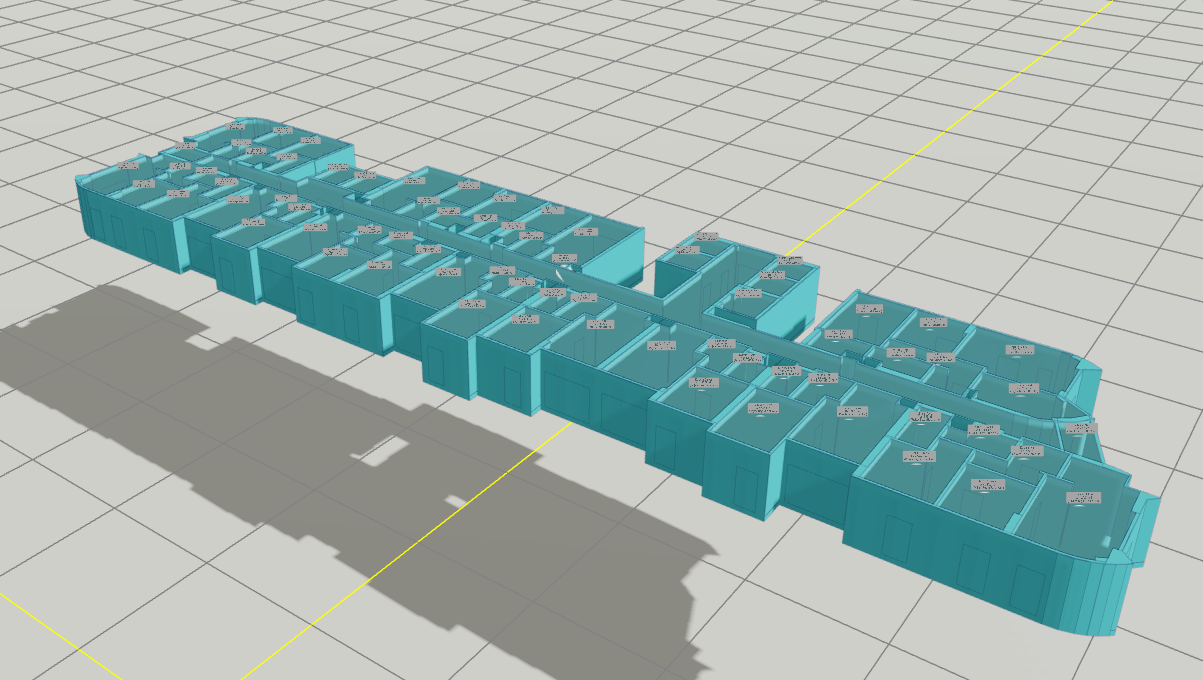This screenshot has height=680, width=1203.
Task: Select the topmost label on the detached annex block
Action: pyautogui.click(x=707, y=237)
